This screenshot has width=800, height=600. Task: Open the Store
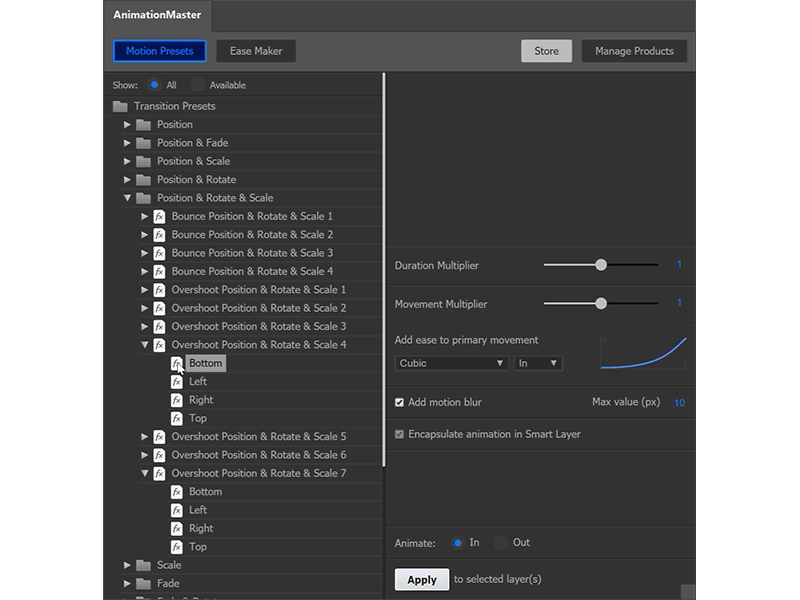pos(546,51)
